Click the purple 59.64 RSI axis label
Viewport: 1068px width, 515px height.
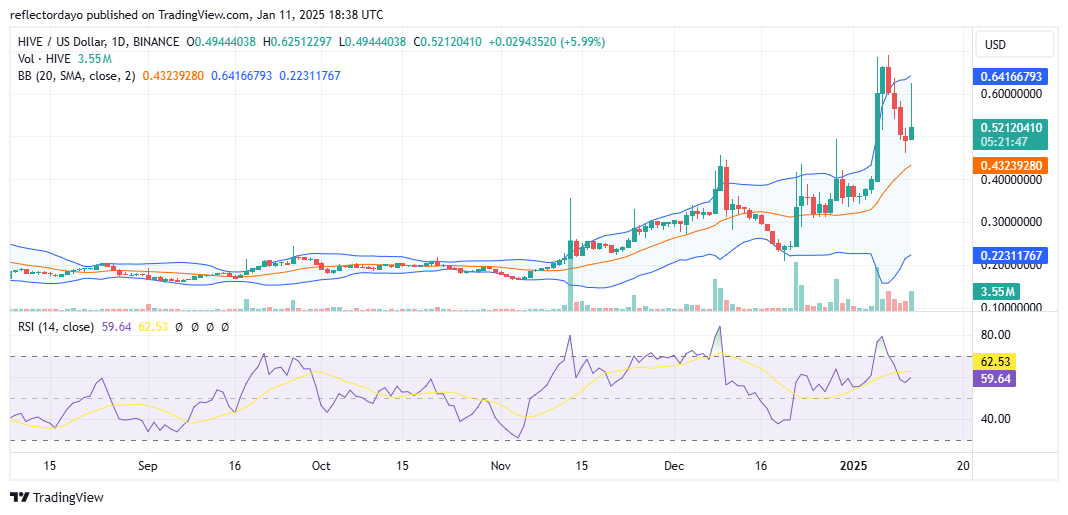tap(996, 379)
